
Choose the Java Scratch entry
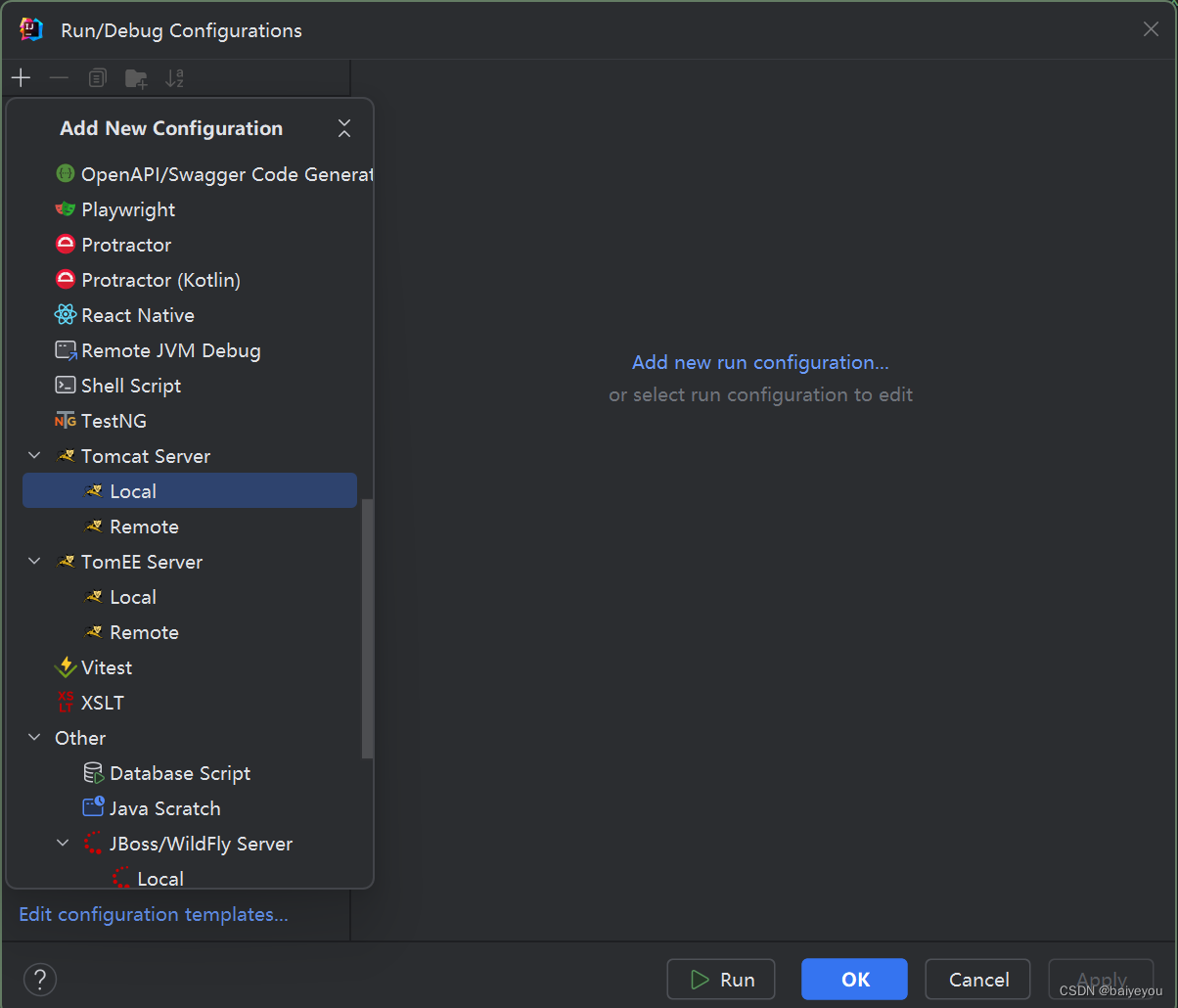click(x=190, y=808)
